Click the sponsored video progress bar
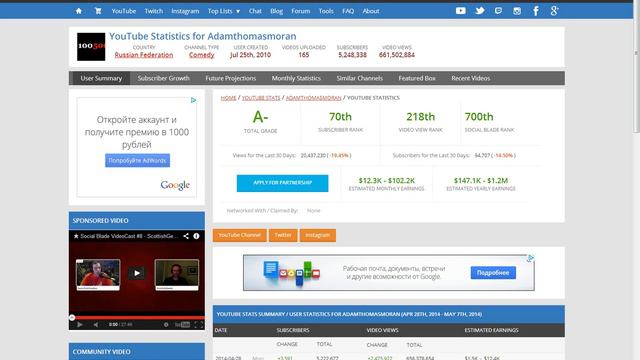This screenshot has width=640, height=360. (x=137, y=317)
